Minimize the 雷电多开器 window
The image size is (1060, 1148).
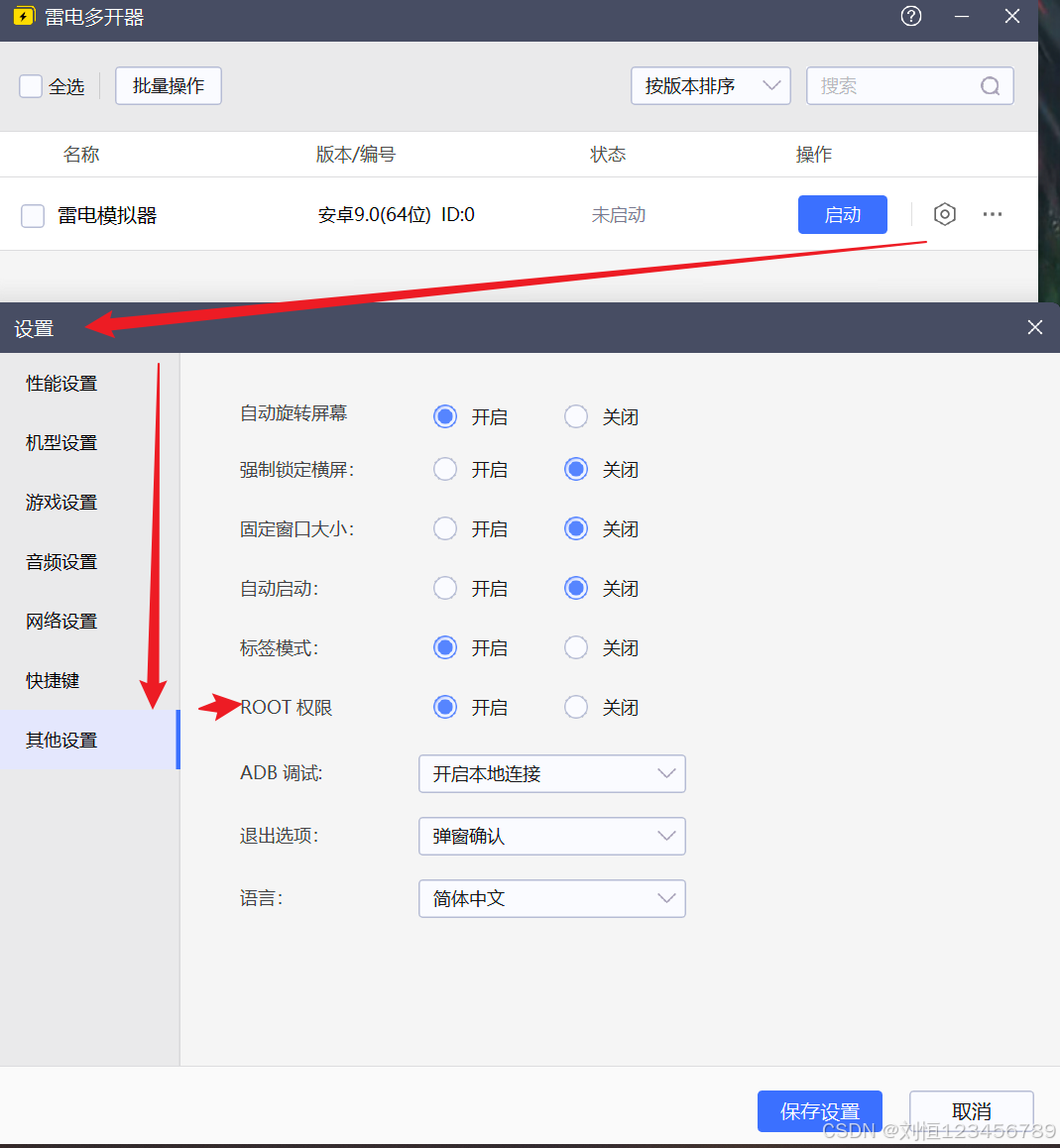coord(962,16)
